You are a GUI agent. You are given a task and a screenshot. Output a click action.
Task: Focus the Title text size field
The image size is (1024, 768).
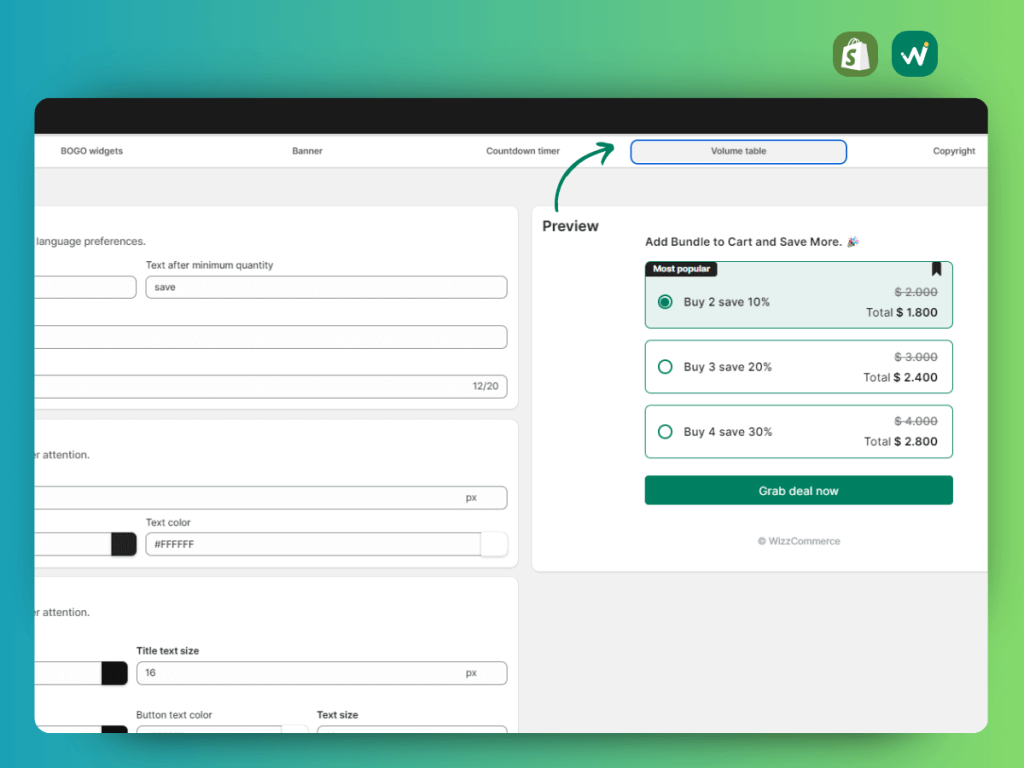(x=322, y=673)
